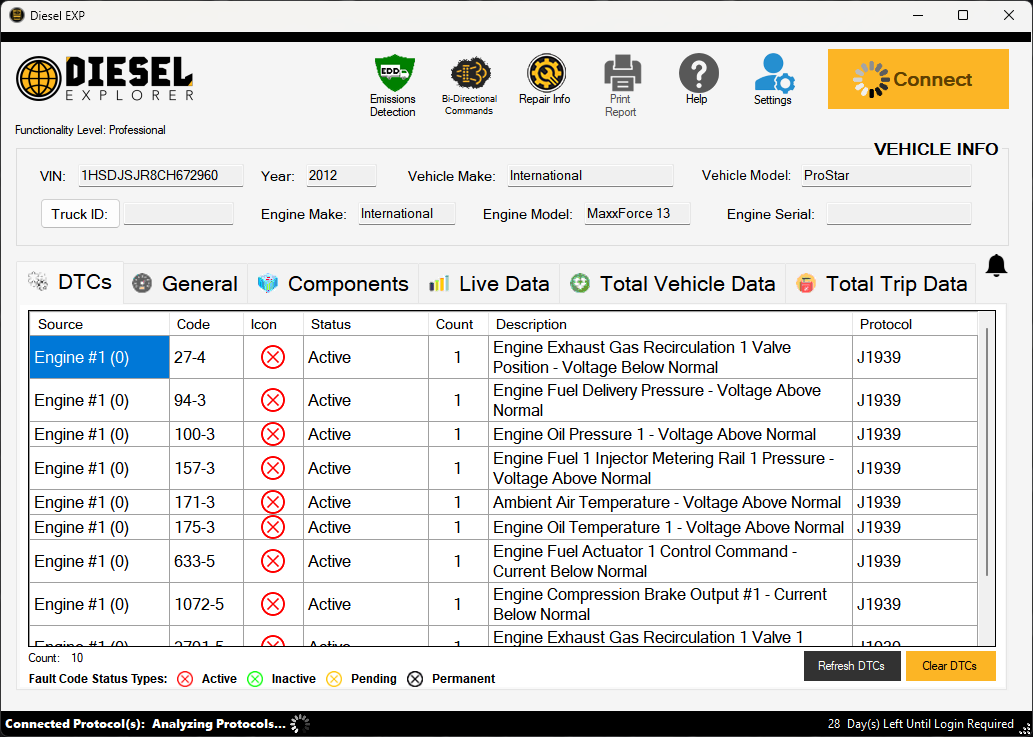The width and height of the screenshot is (1033, 737).
Task: Sort by the Count column header
Action: pyautogui.click(x=458, y=324)
